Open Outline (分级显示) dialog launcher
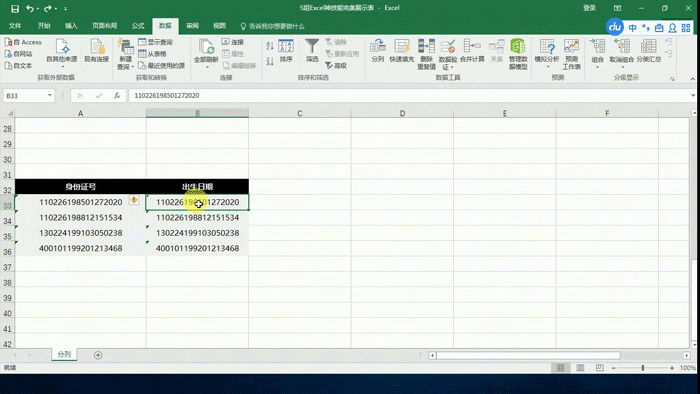 [672, 79]
